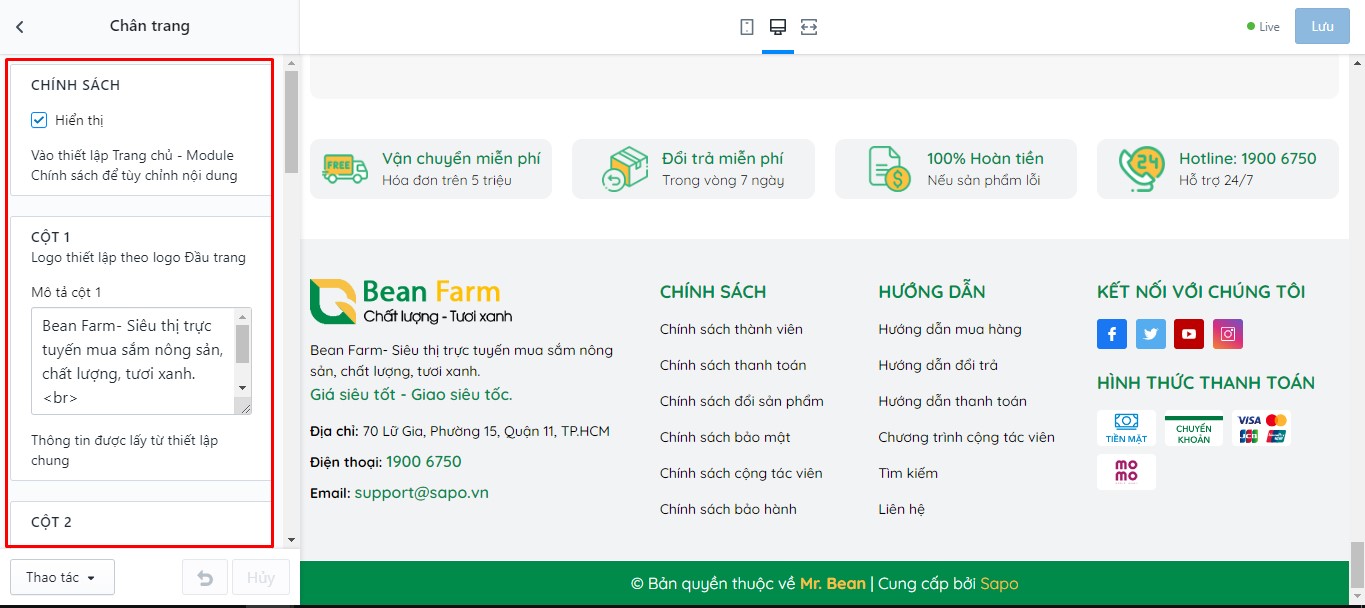Viewport: 1365px width, 608px height.
Task: Open Chính sách cộng tác viên link
Action: pos(741,473)
